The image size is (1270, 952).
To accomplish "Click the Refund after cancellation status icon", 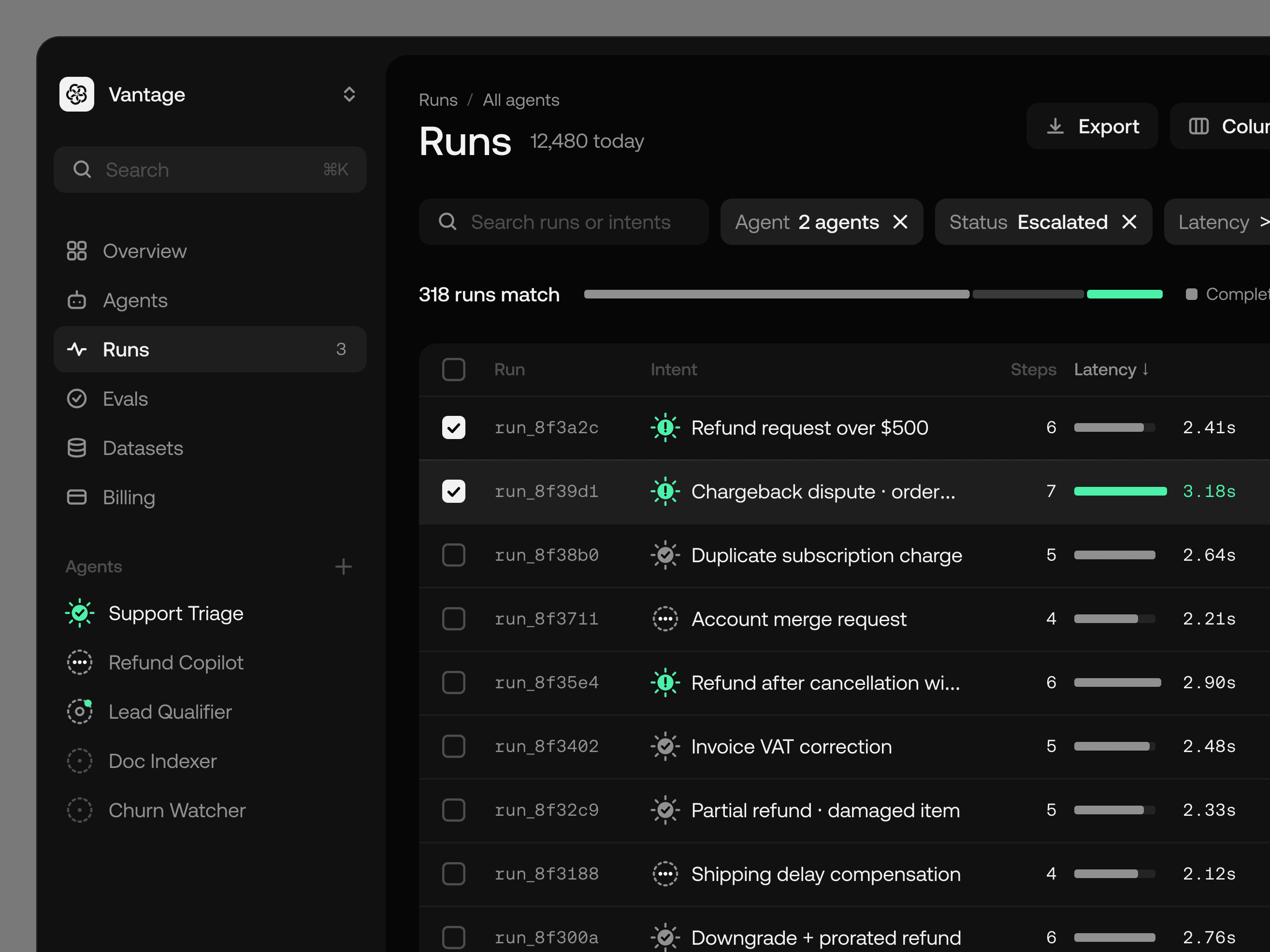I will tap(665, 683).
